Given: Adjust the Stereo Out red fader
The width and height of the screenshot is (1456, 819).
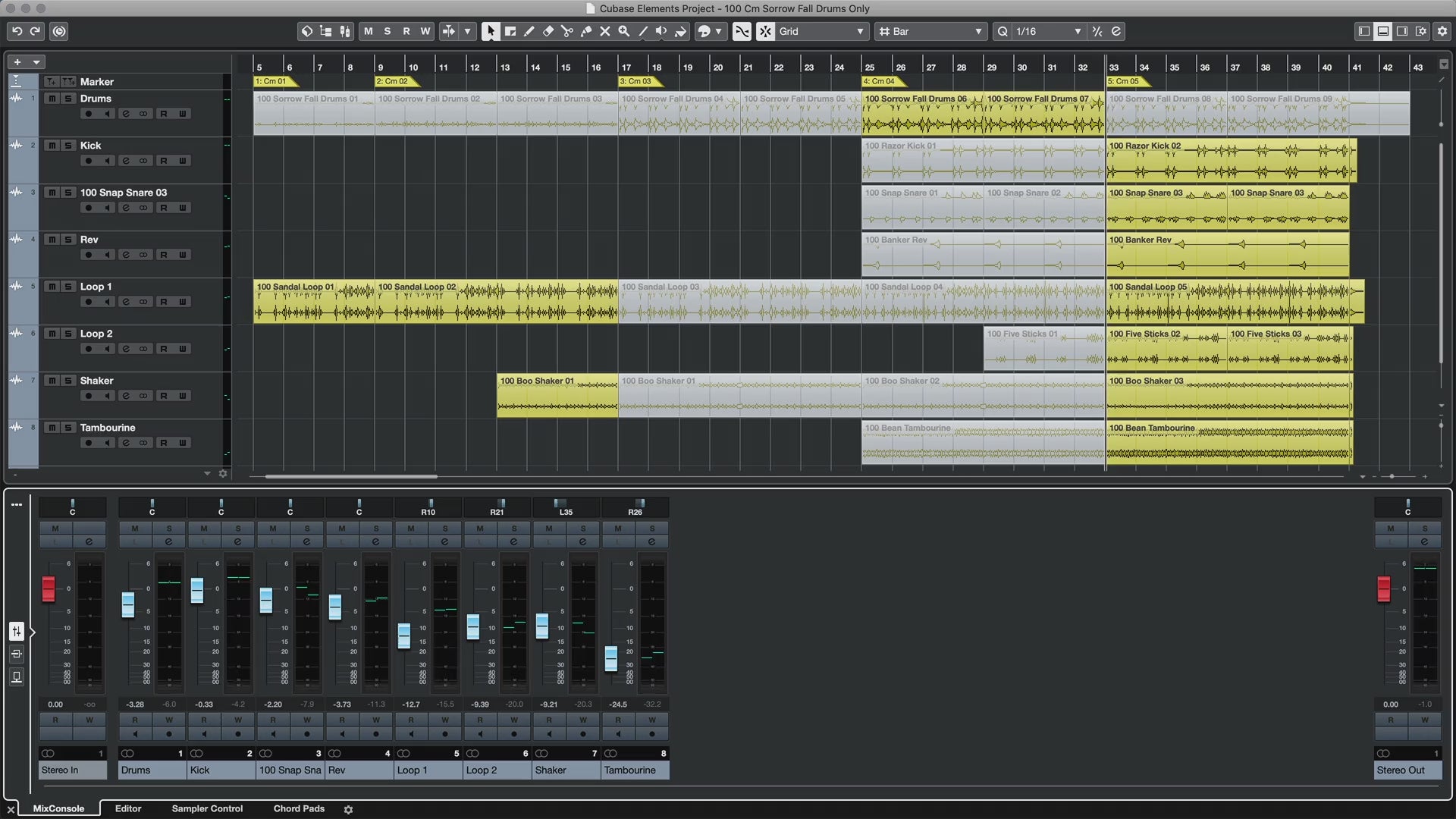Looking at the screenshot, I should [x=1384, y=589].
